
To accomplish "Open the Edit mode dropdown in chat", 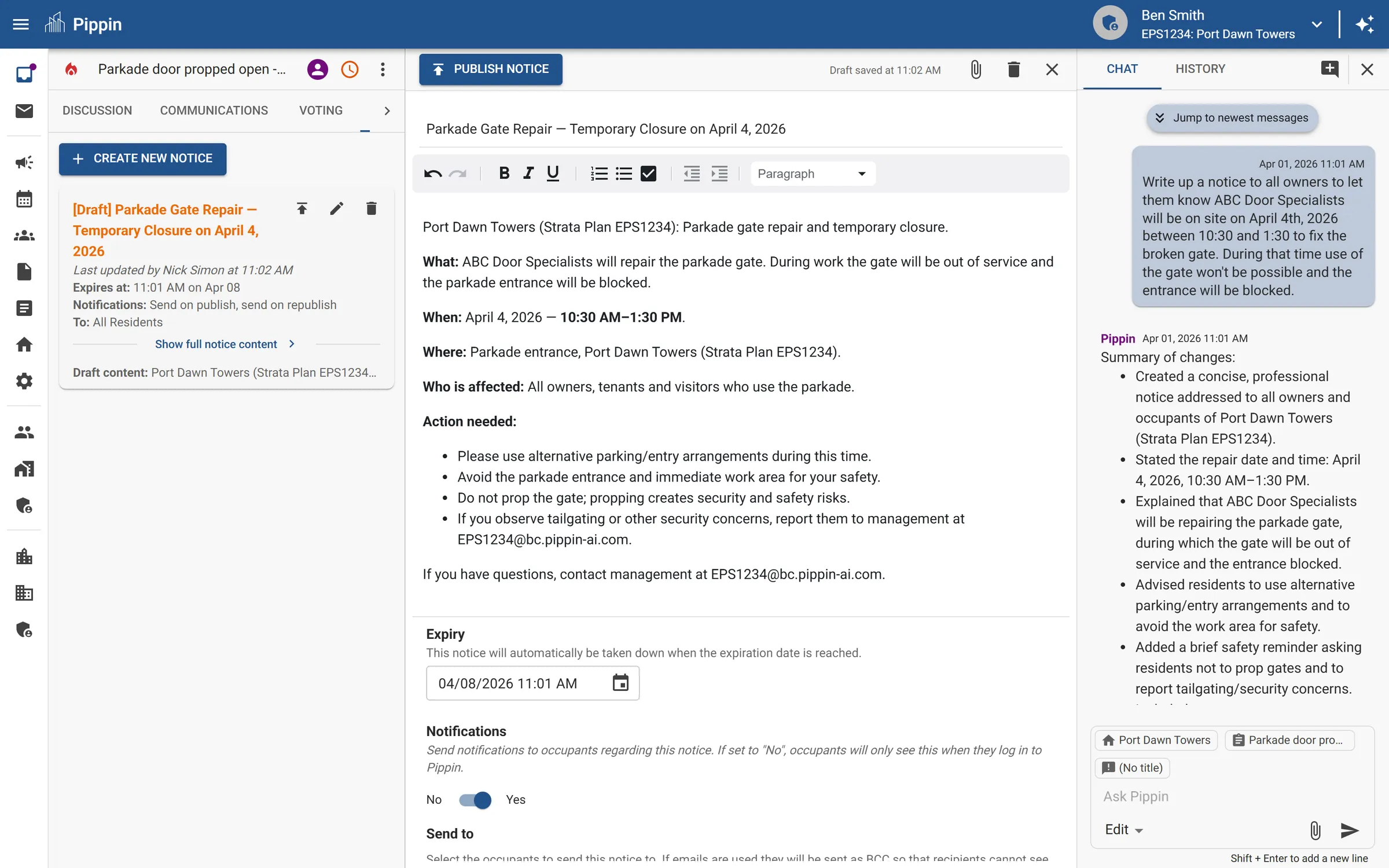I will click(x=1123, y=830).
